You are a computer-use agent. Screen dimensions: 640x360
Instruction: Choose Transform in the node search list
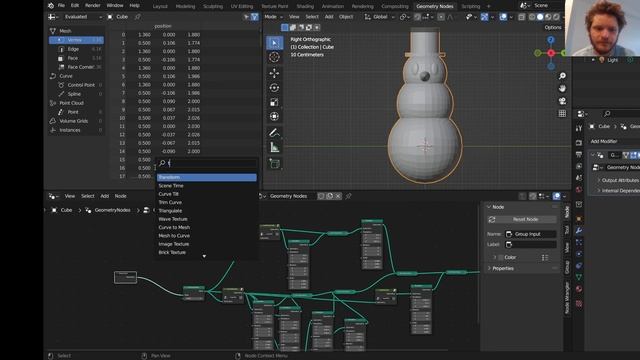click(x=207, y=177)
